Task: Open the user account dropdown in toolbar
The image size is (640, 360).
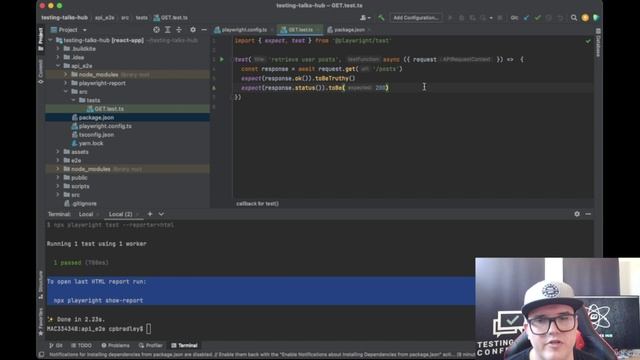Action: pyautogui.click(x=365, y=18)
